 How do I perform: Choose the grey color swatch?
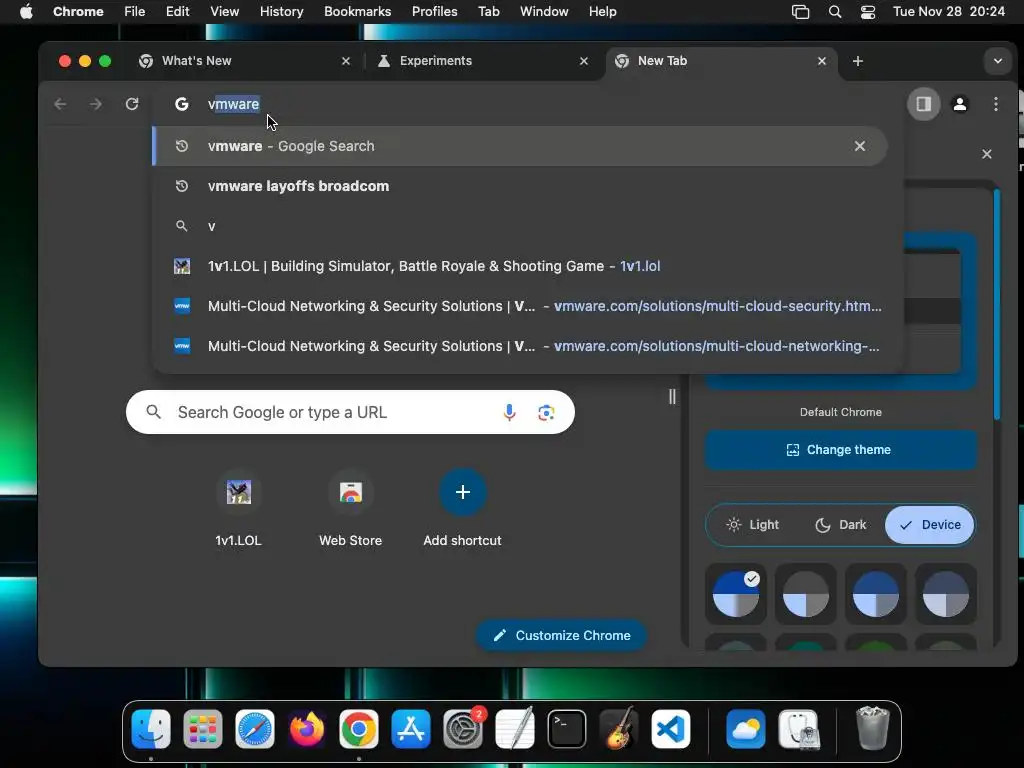(x=806, y=594)
